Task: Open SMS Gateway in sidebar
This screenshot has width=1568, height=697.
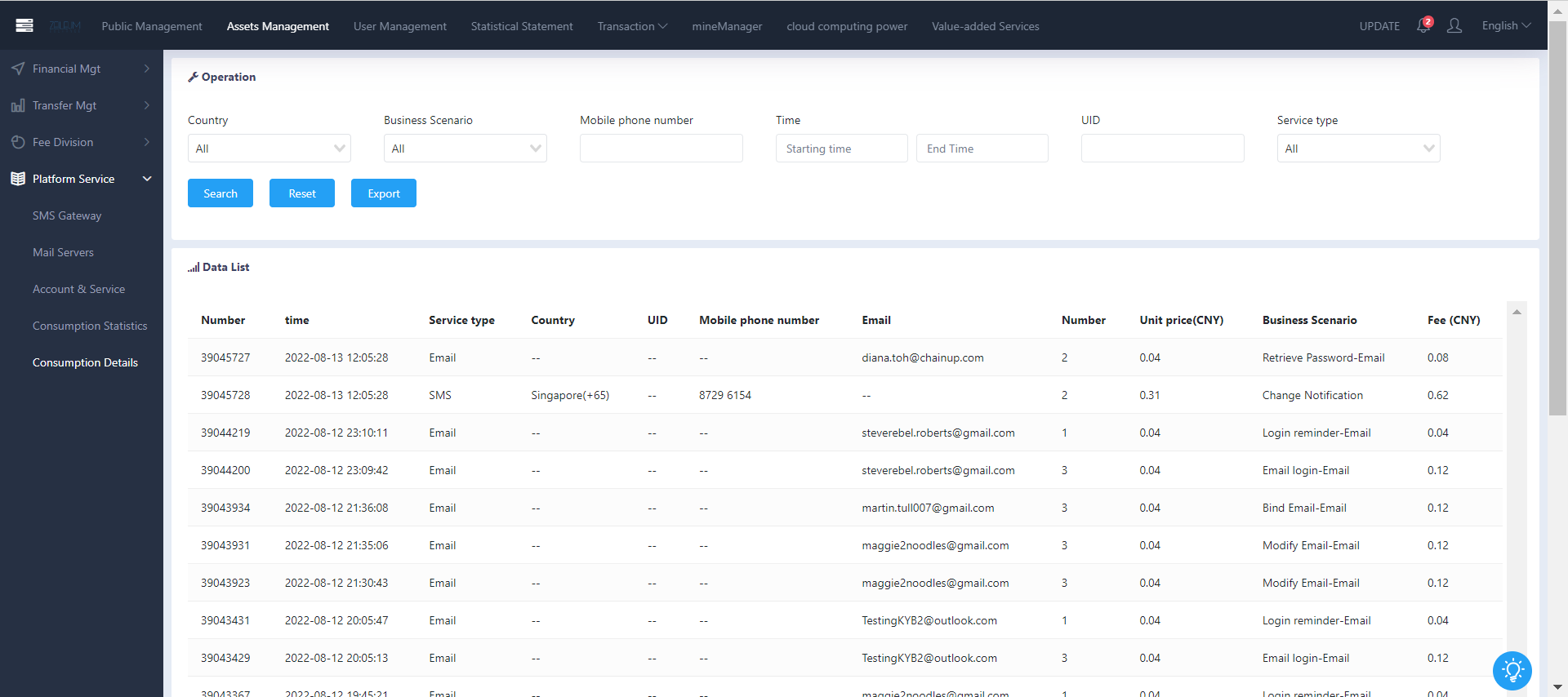Action: (67, 215)
